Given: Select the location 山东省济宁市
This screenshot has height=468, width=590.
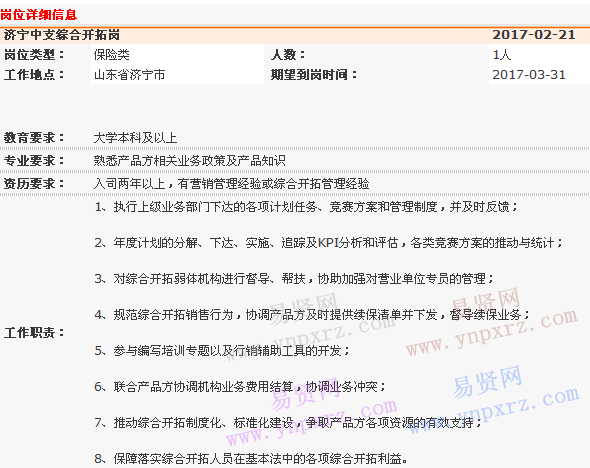Looking at the screenshot, I should [129, 74].
